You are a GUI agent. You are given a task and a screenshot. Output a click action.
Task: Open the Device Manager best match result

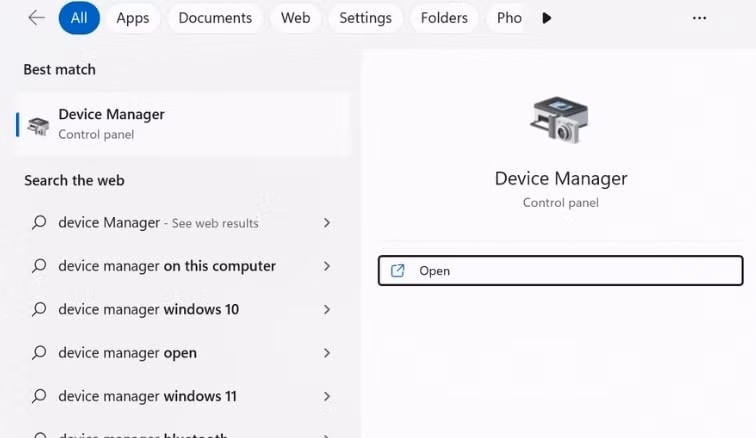coord(182,124)
